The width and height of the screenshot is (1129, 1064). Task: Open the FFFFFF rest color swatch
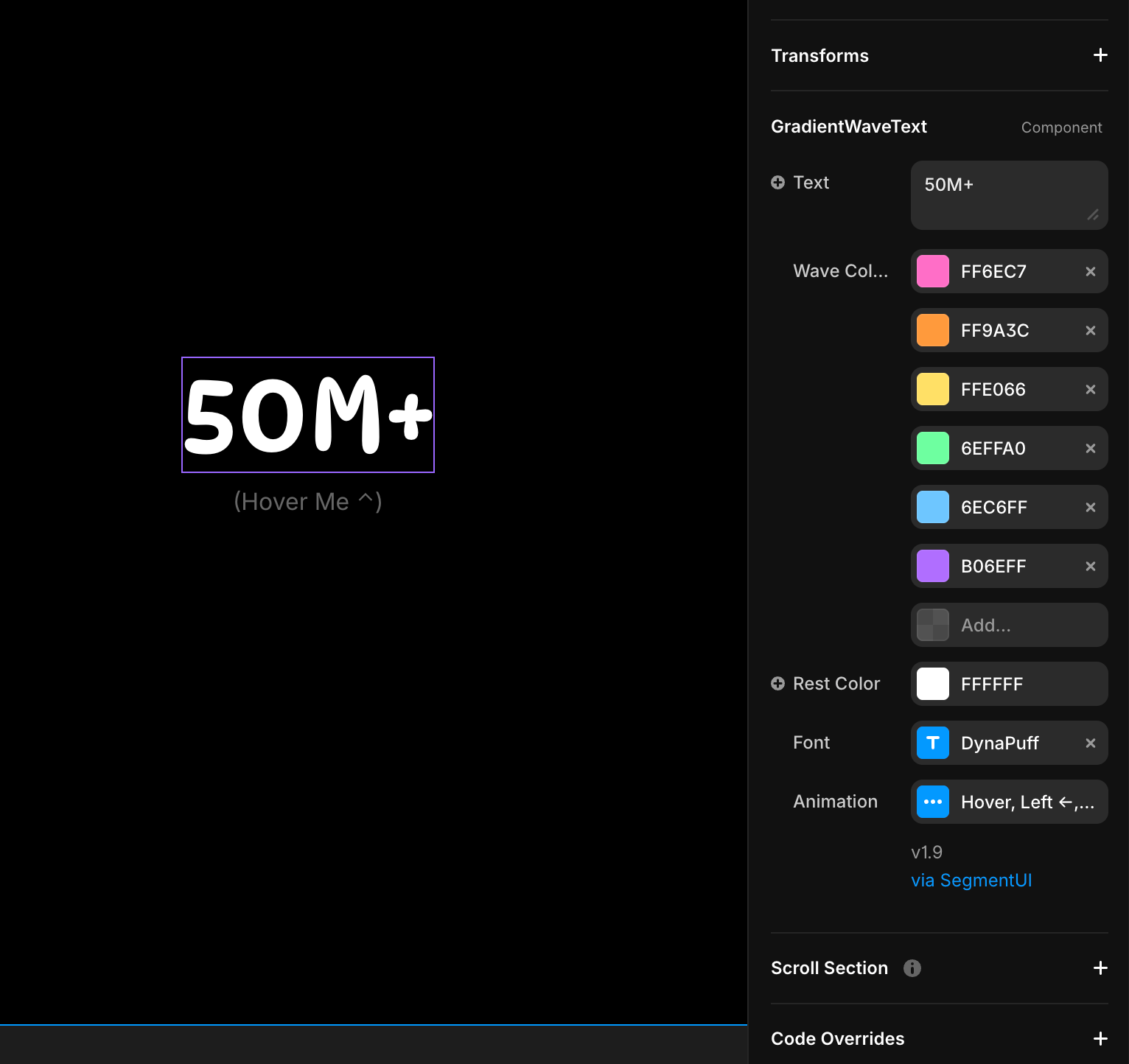point(933,684)
